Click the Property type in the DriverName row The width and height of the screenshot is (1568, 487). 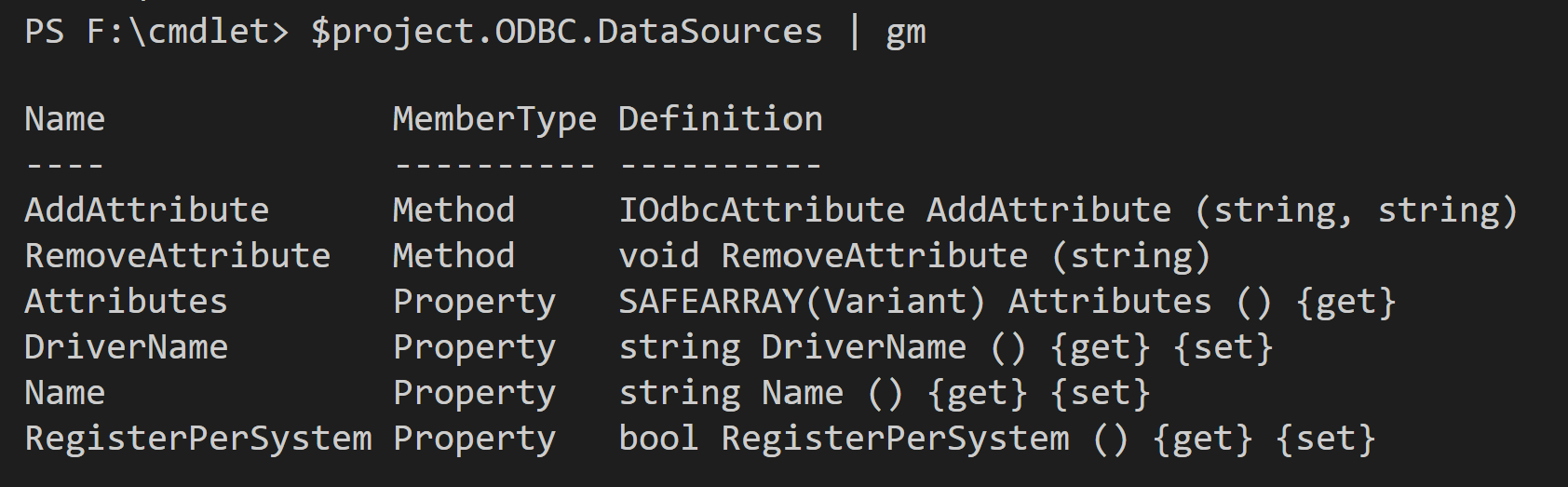coord(474,346)
